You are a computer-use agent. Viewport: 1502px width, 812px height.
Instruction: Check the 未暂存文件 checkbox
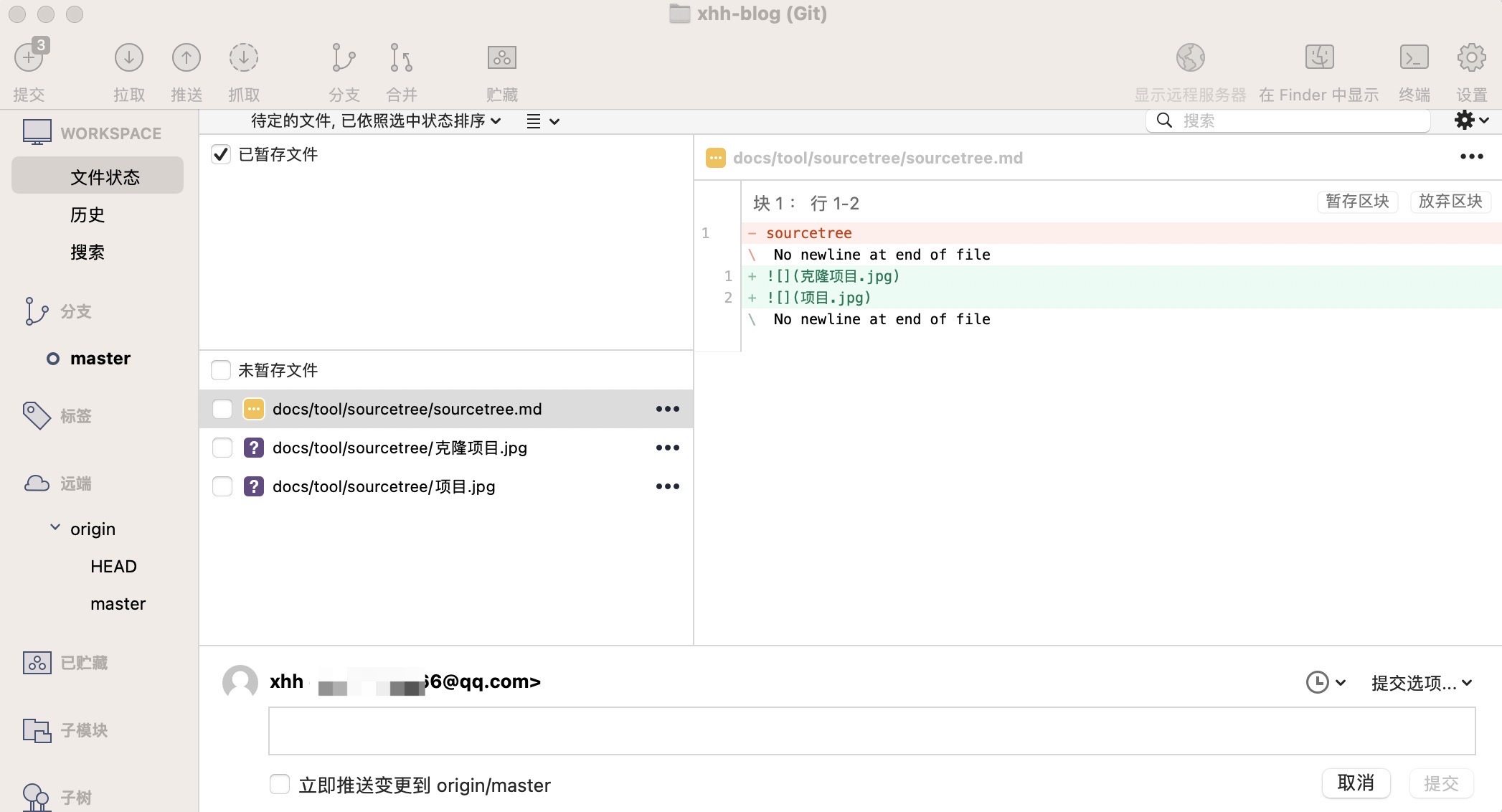pos(221,370)
